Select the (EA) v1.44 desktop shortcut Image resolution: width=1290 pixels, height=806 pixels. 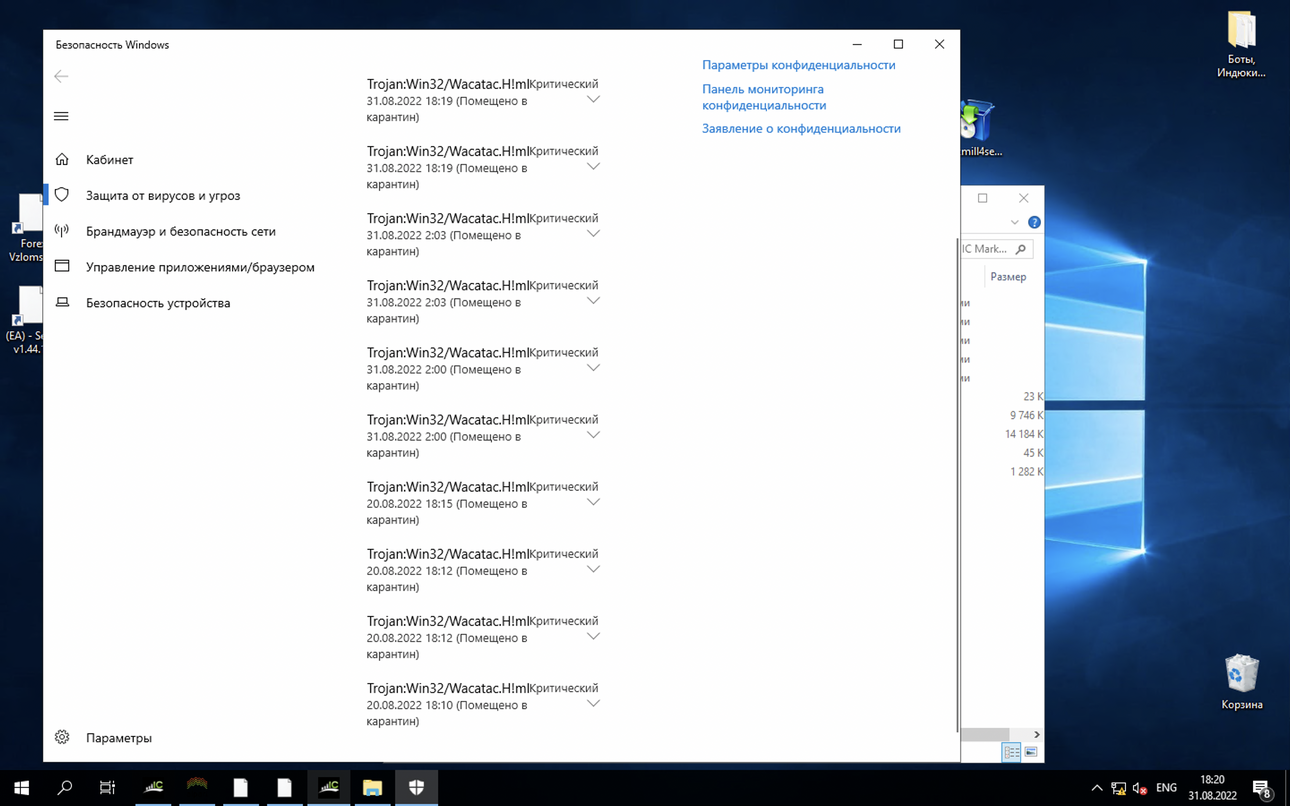pos(26,322)
